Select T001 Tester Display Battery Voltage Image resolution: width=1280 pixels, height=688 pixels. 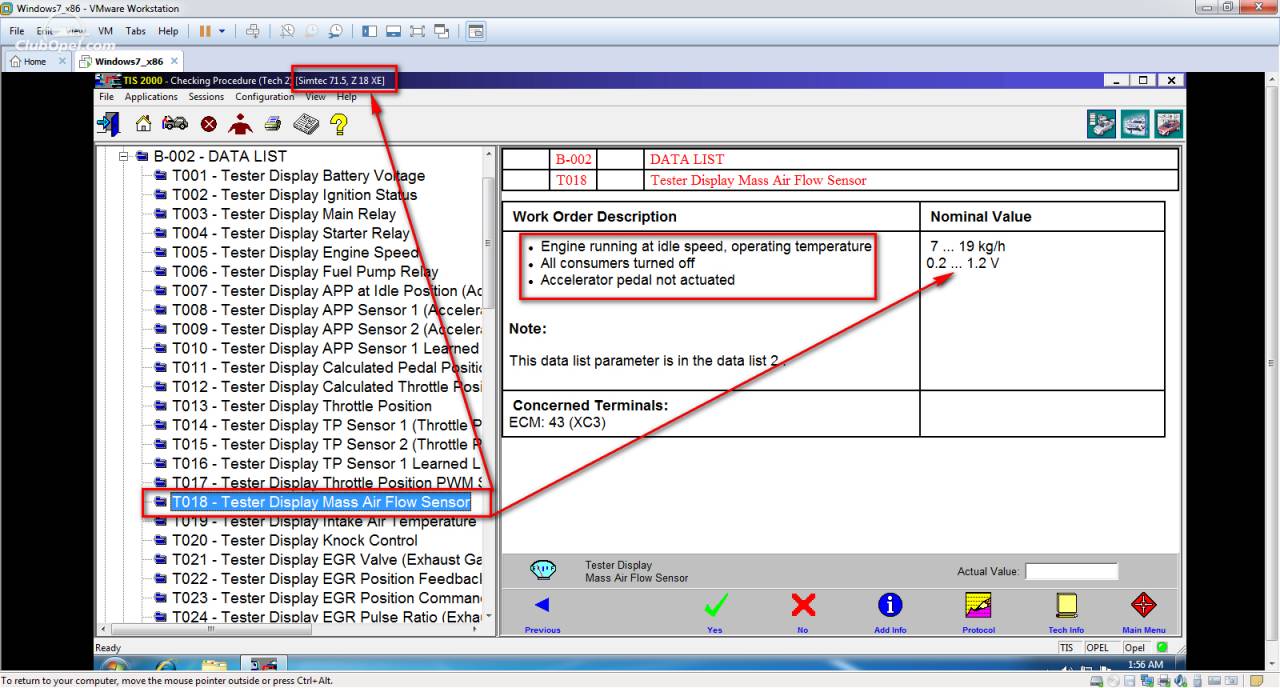point(298,176)
